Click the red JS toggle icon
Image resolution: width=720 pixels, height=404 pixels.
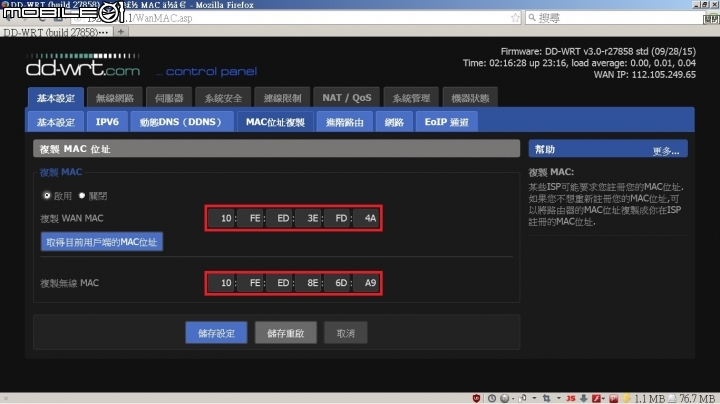pos(571,398)
